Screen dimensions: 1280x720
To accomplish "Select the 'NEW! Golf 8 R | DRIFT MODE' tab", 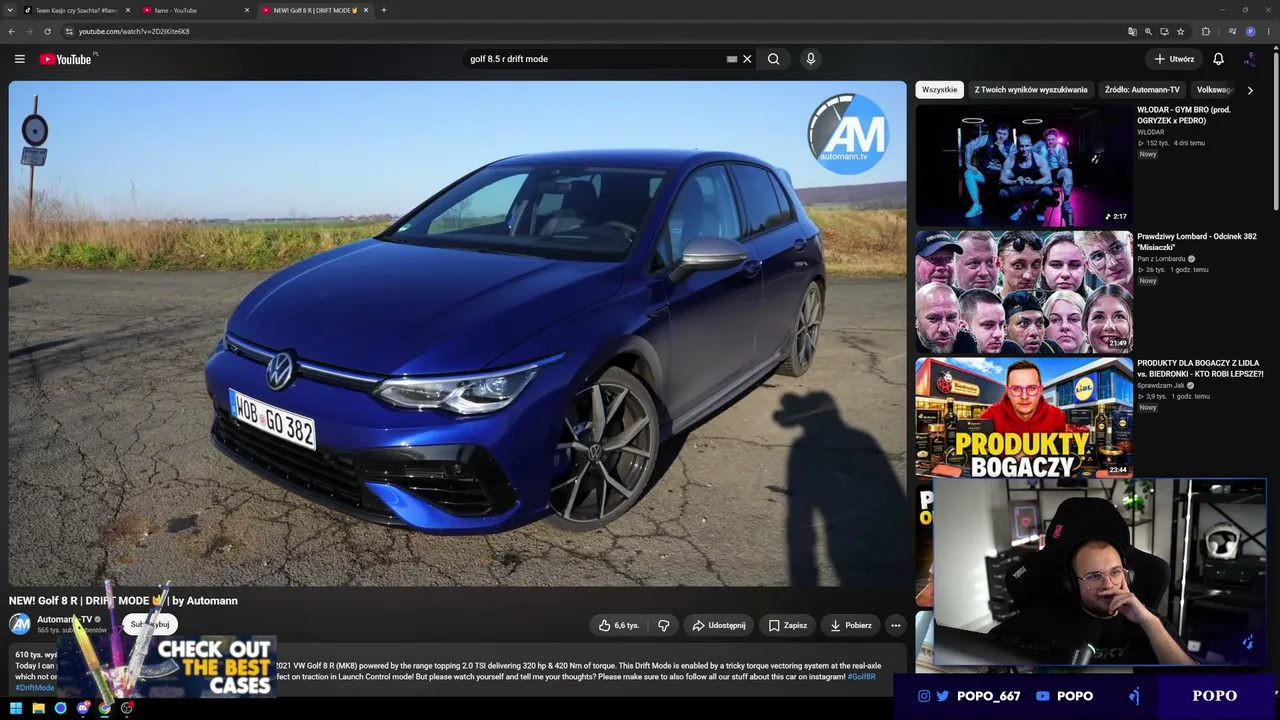I will tap(314, 10).
